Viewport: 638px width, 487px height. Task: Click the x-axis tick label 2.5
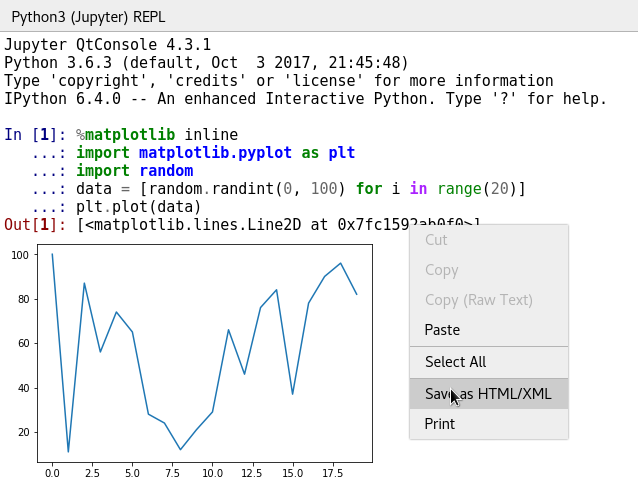point(92,473)
